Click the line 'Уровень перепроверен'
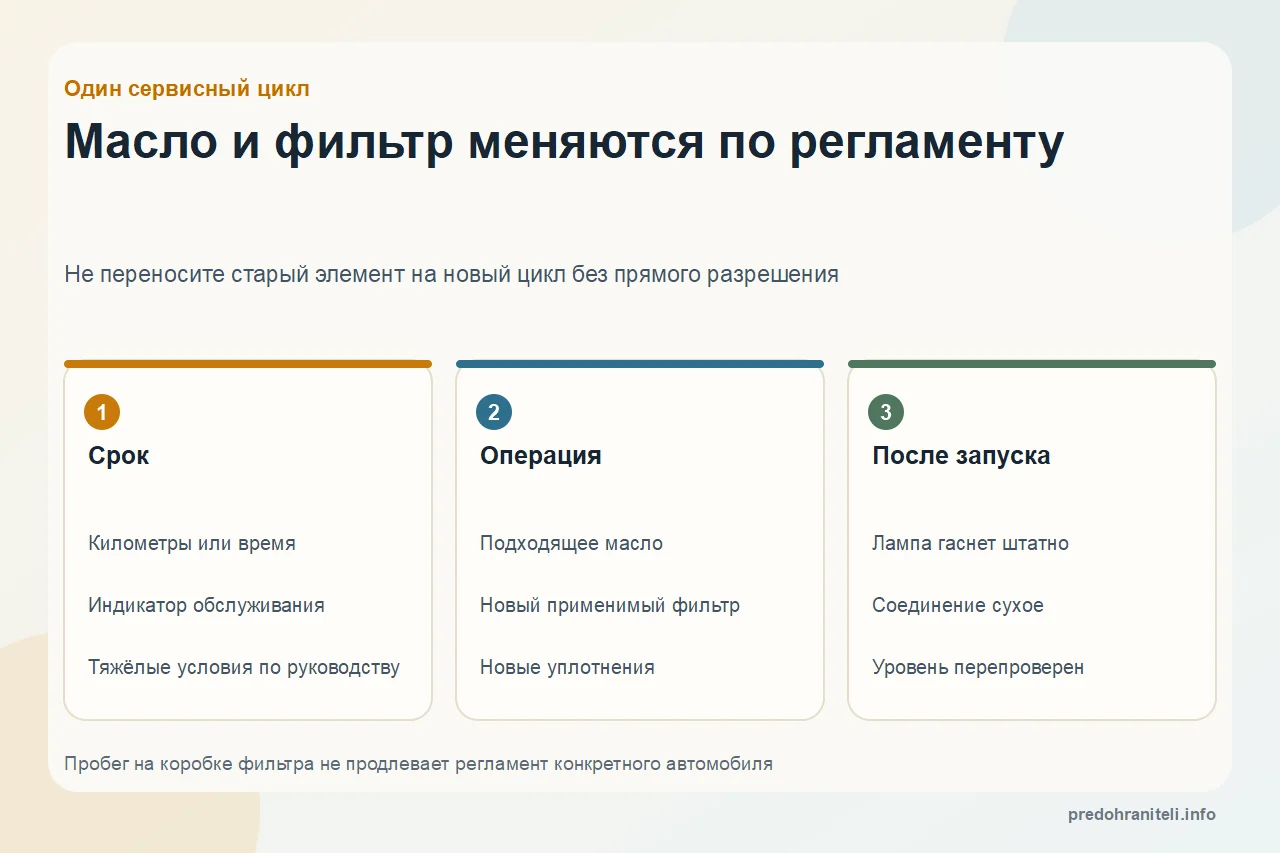The height and width of the screenshot is (853, 1280). tap(978, 667)
